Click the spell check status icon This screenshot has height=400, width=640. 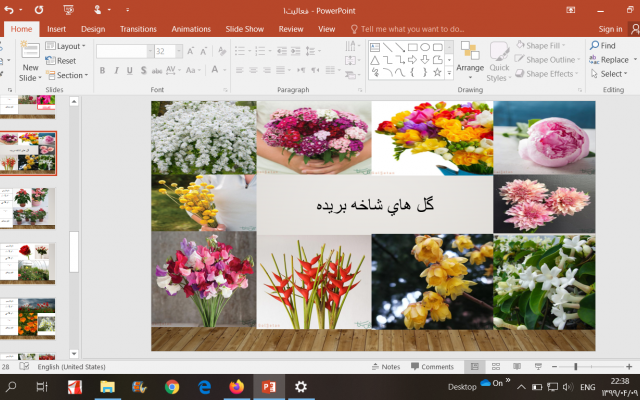(x=24, y=366)
